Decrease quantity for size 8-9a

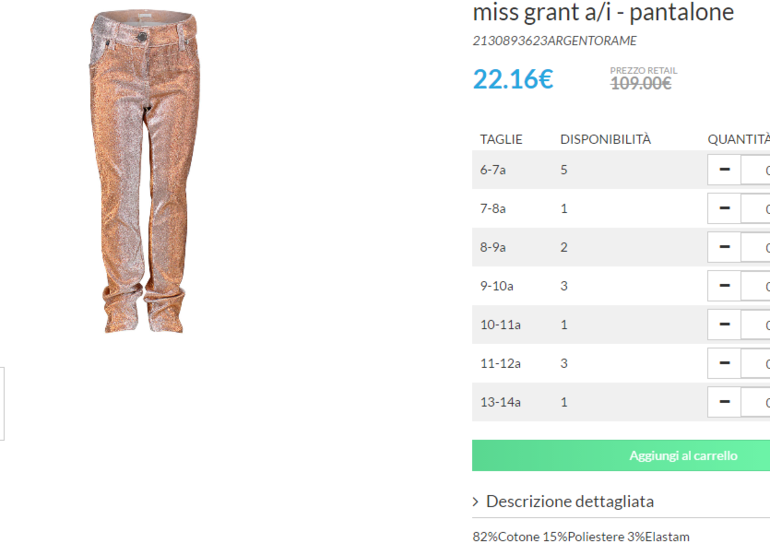click(724, 247)
